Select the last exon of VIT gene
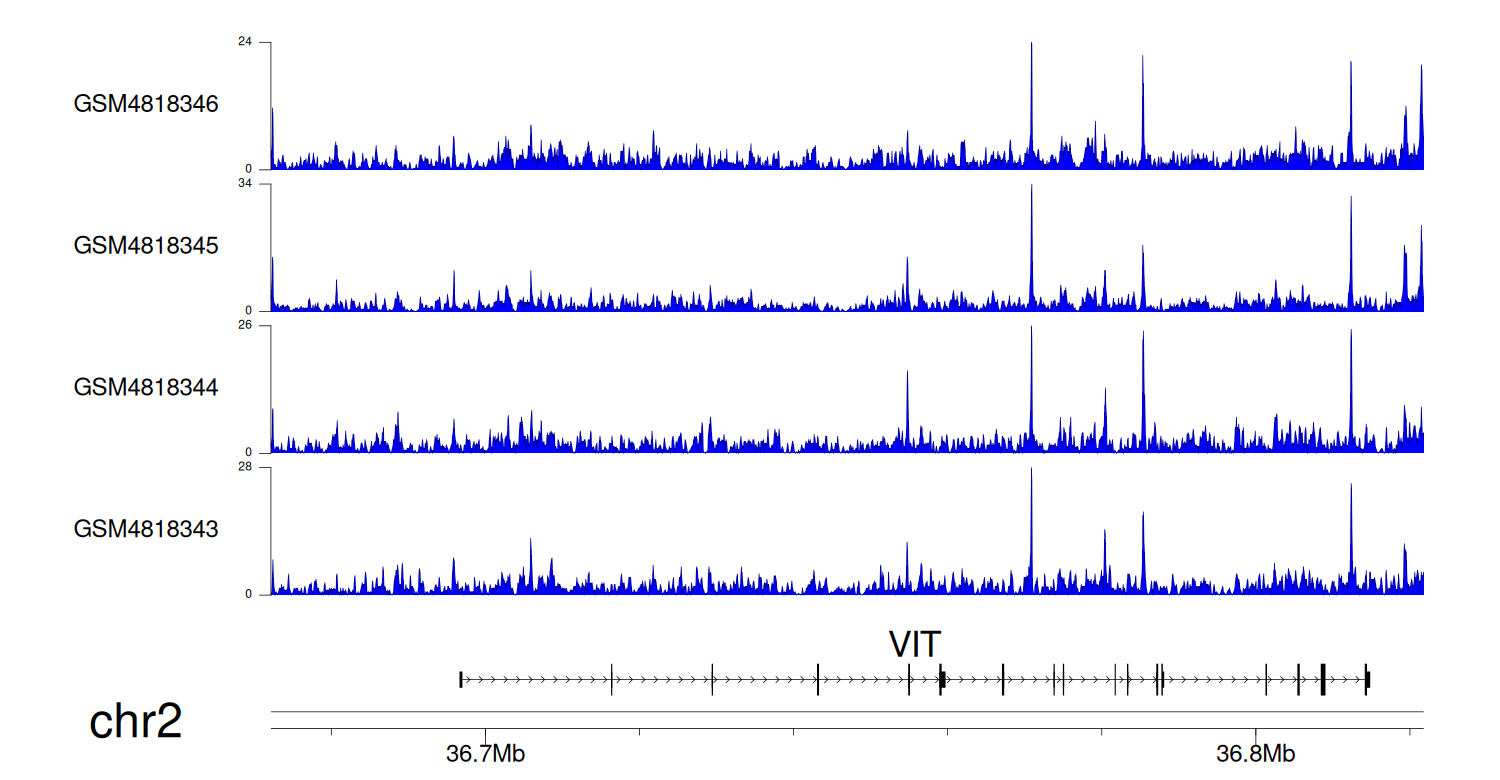The height and width of the screenshot is (780, 1500). point(1367,680)
